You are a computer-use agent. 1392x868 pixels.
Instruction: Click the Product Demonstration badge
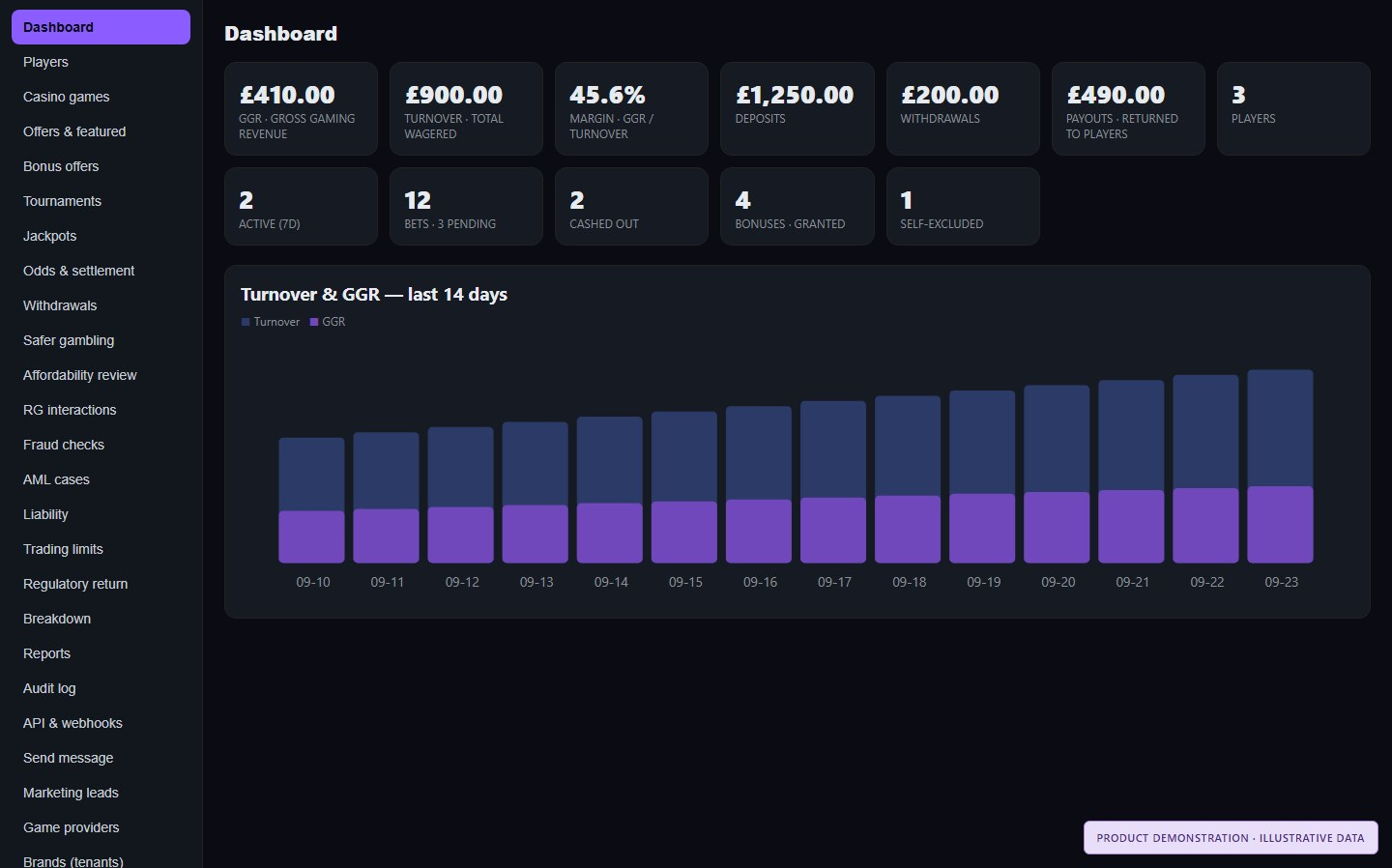pyautogui.click(x=1231, y=838)
